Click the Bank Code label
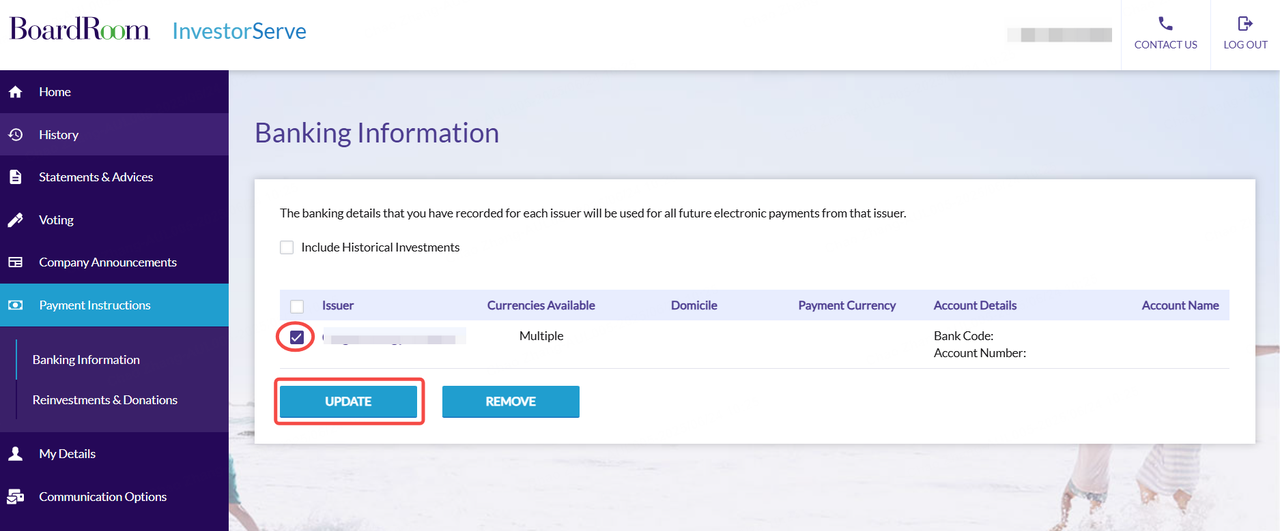Viewport: 1280px width, 531px height. [x=964, y=336]
